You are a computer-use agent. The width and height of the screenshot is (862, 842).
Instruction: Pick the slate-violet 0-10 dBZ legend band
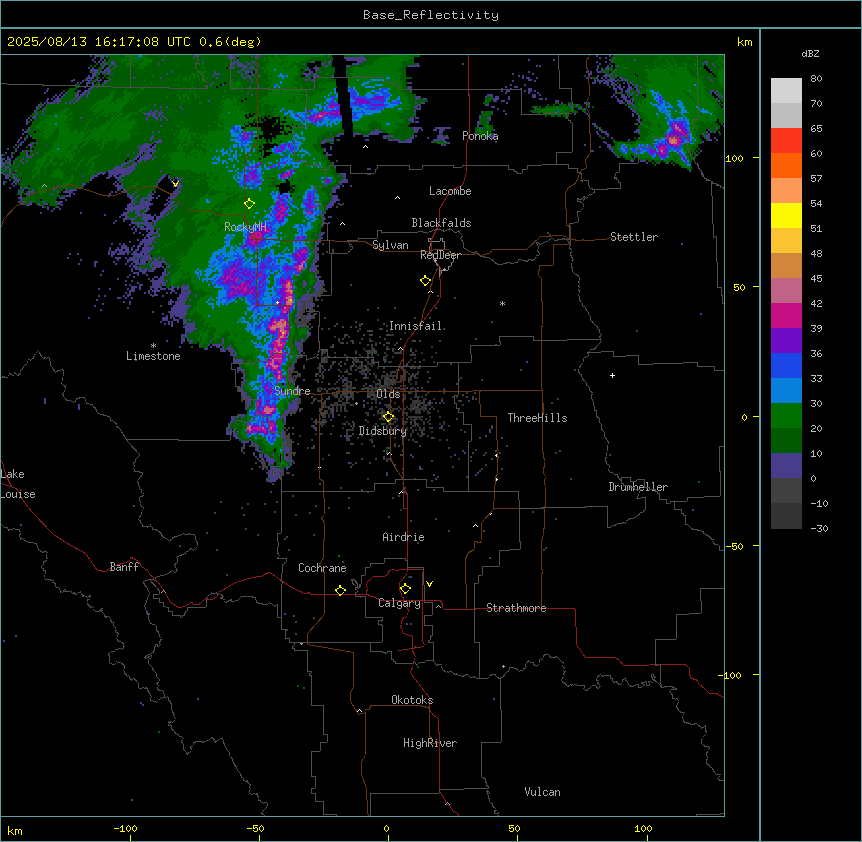coord(786,466)
